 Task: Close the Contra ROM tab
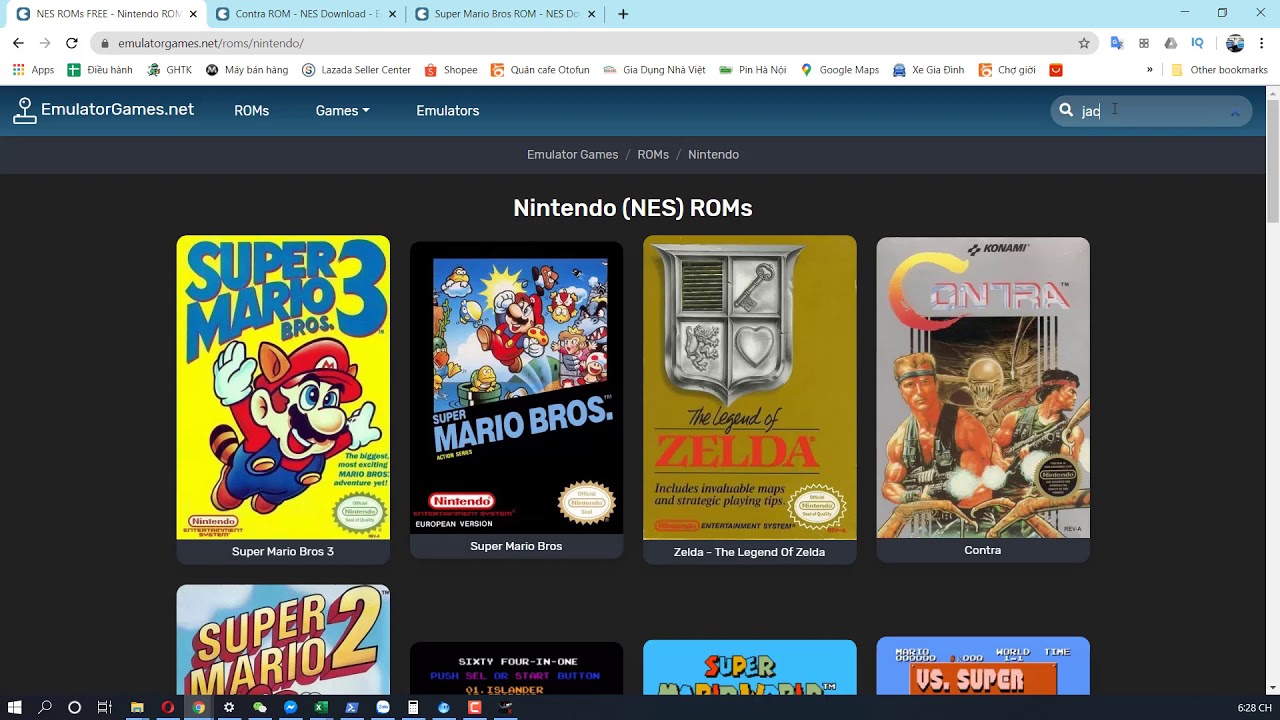pyautogui.click(x=394, y=14)
